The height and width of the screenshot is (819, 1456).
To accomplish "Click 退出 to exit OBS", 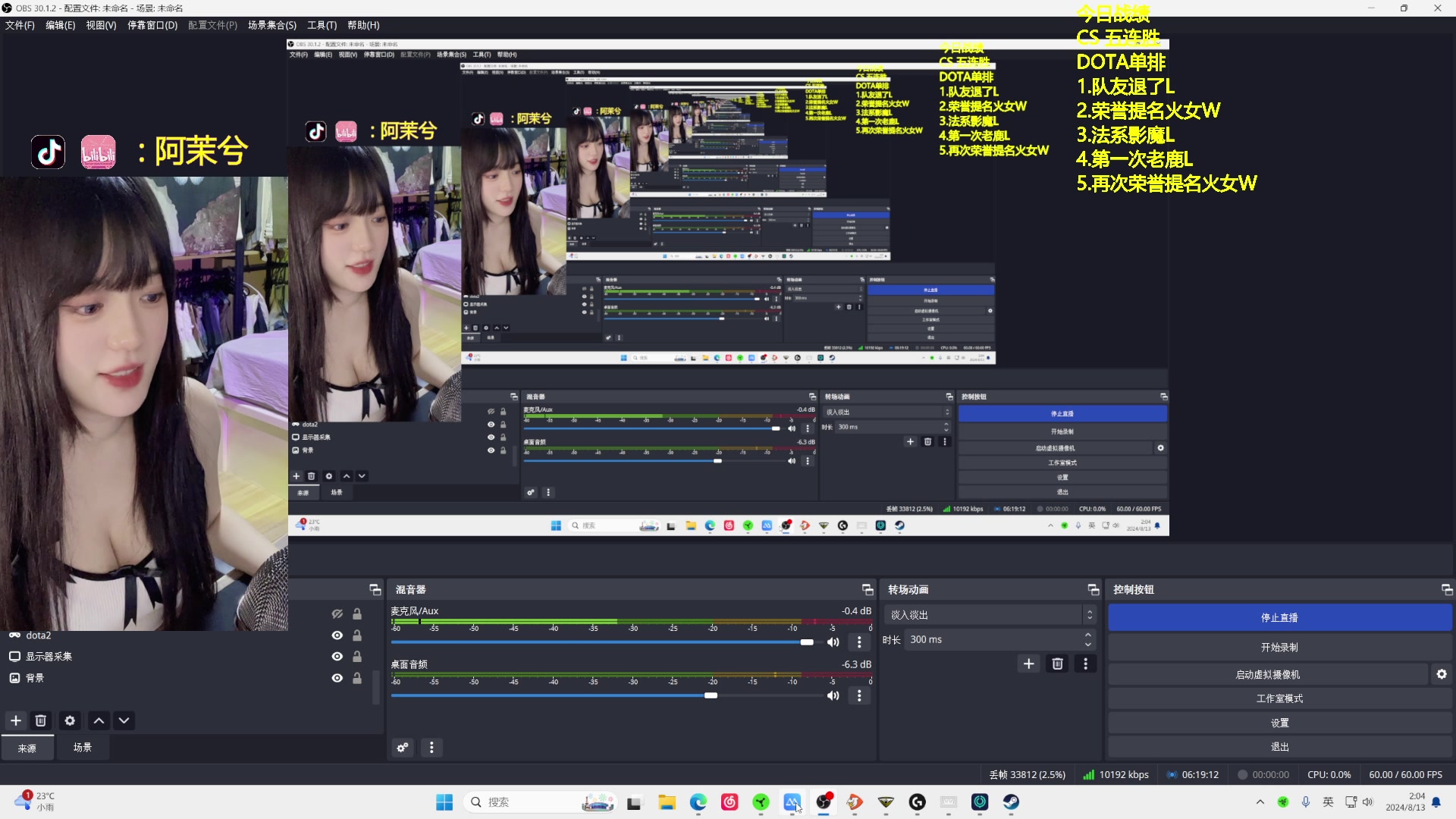I will (x=1279, y=747).
